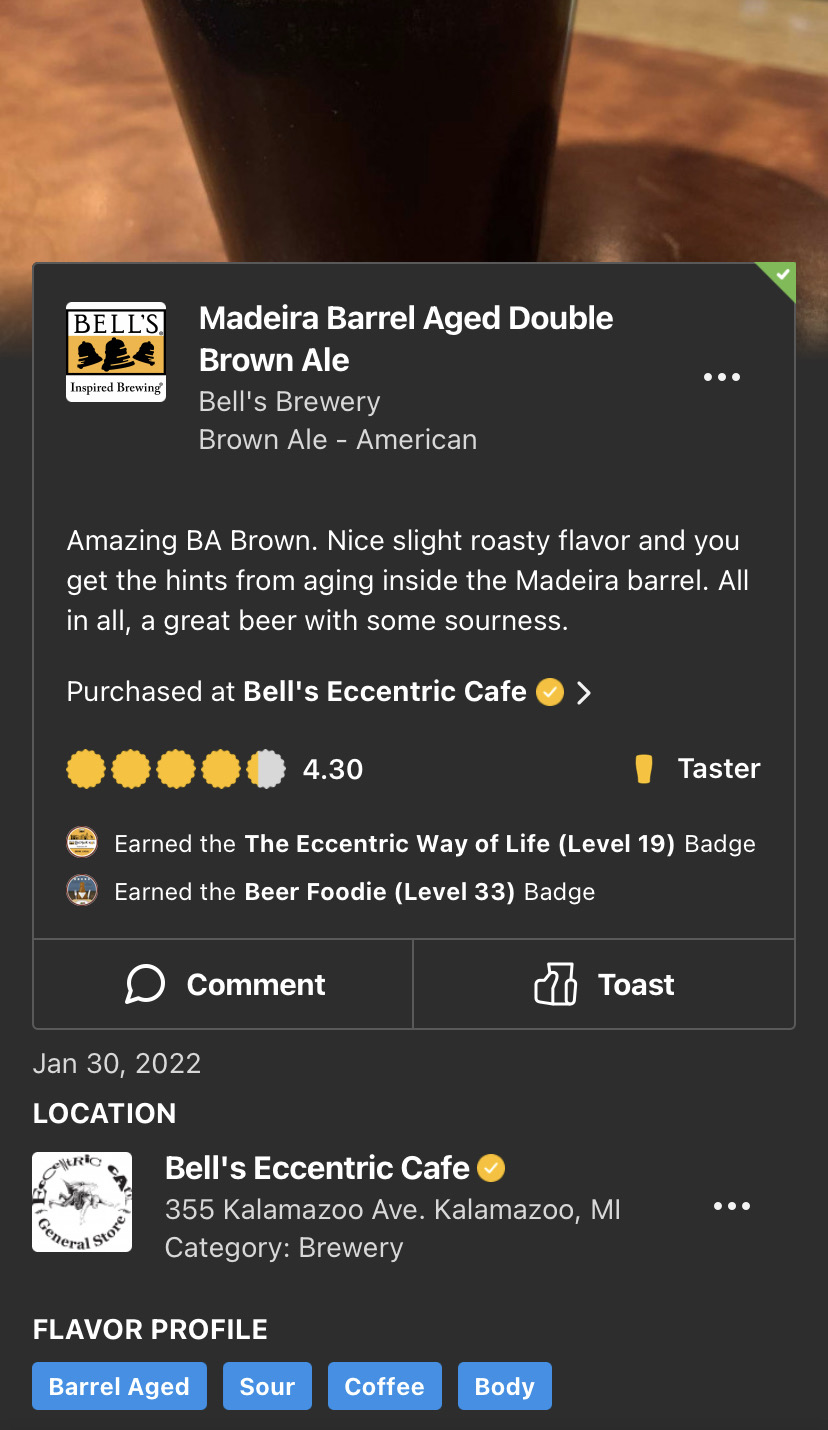Screen dimensions: 828x1430
Task: Tap the Bell's Brewery logo icon
Action: [116, 352]
